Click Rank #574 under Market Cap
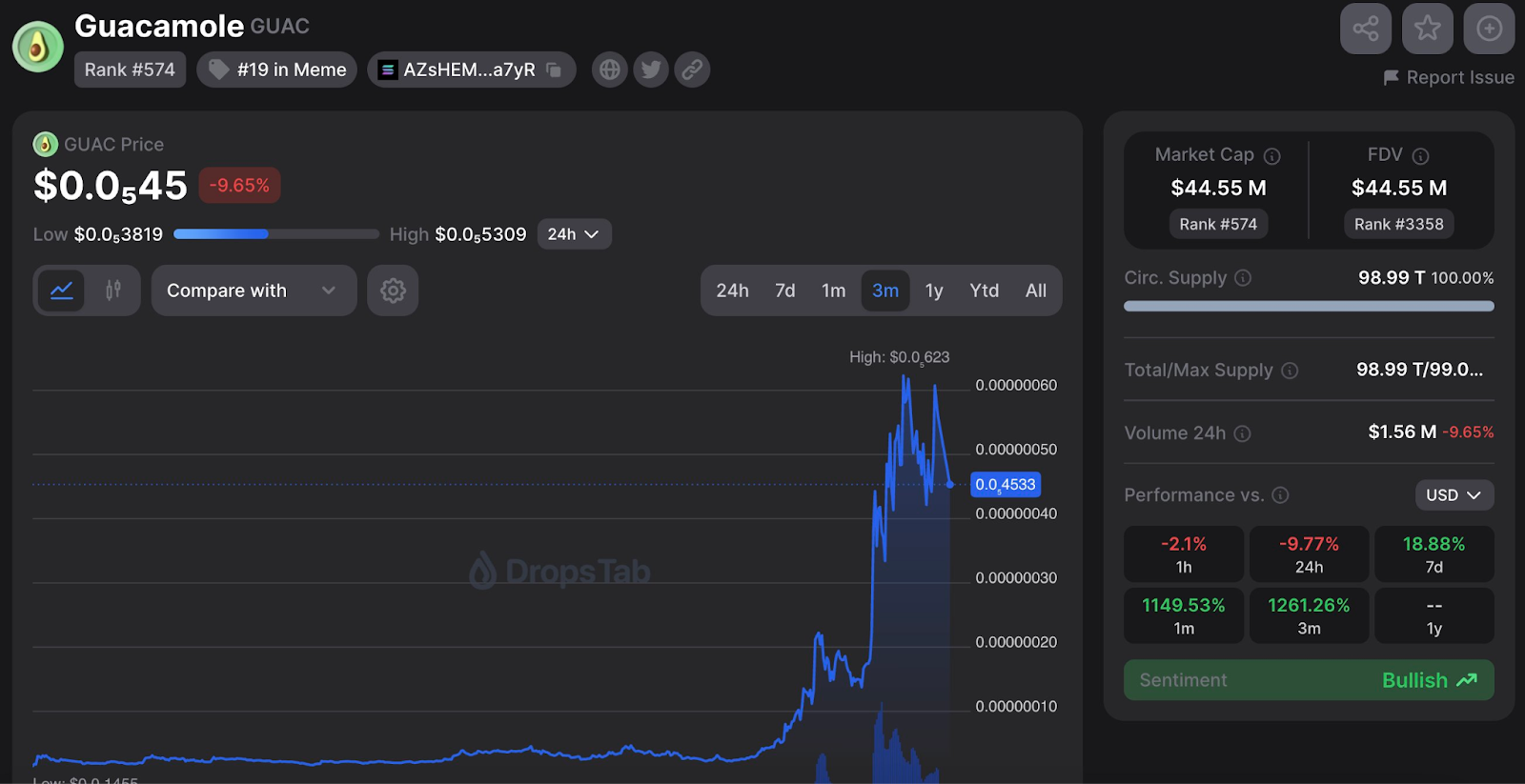 (x=1218, y=224)
